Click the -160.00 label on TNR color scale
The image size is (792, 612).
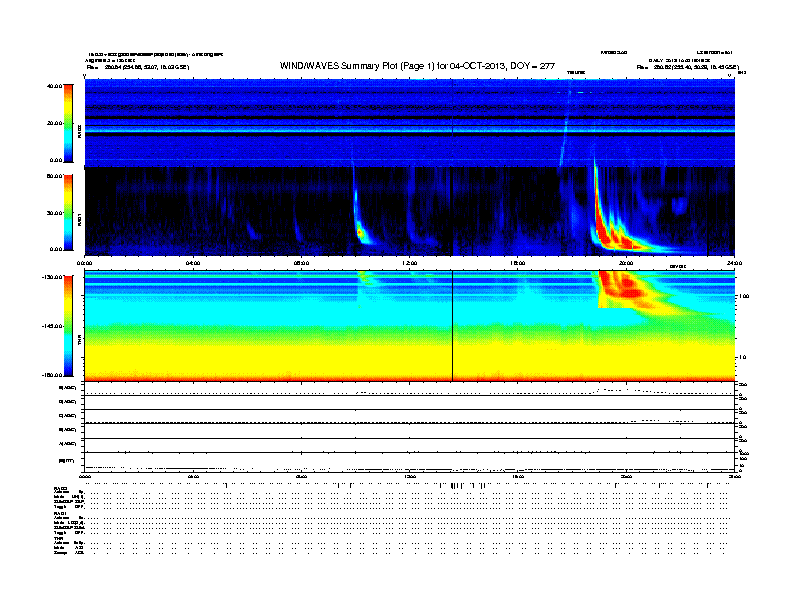tap(53, 375)
